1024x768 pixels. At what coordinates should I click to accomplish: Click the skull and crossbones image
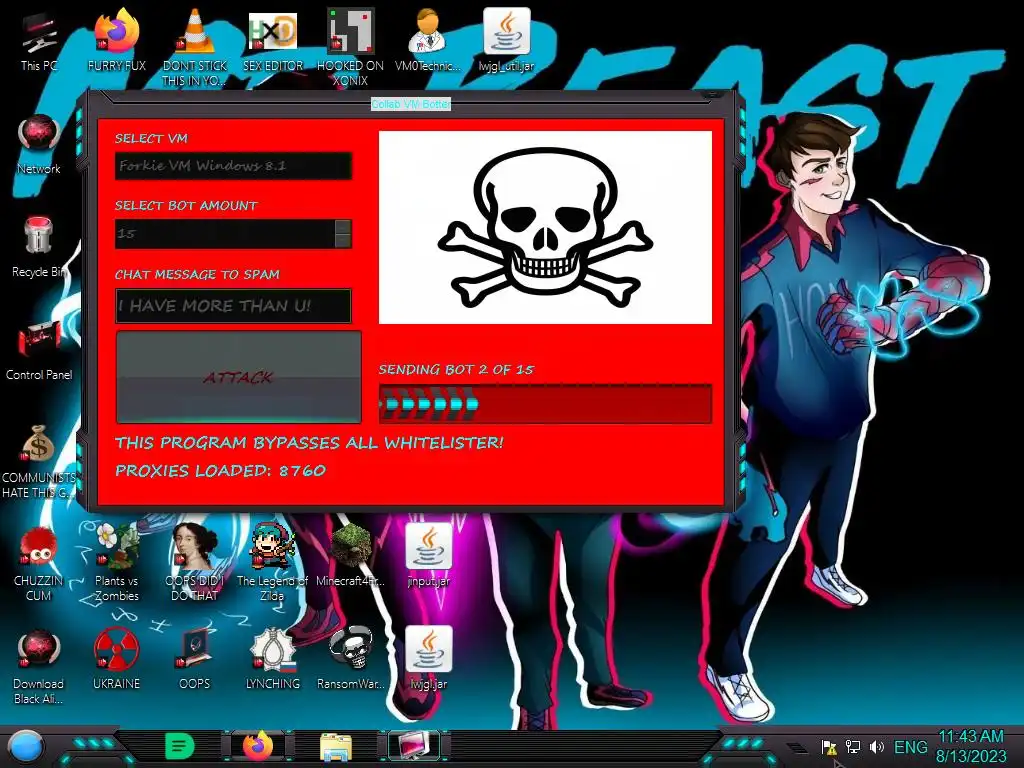click(545, 227)
